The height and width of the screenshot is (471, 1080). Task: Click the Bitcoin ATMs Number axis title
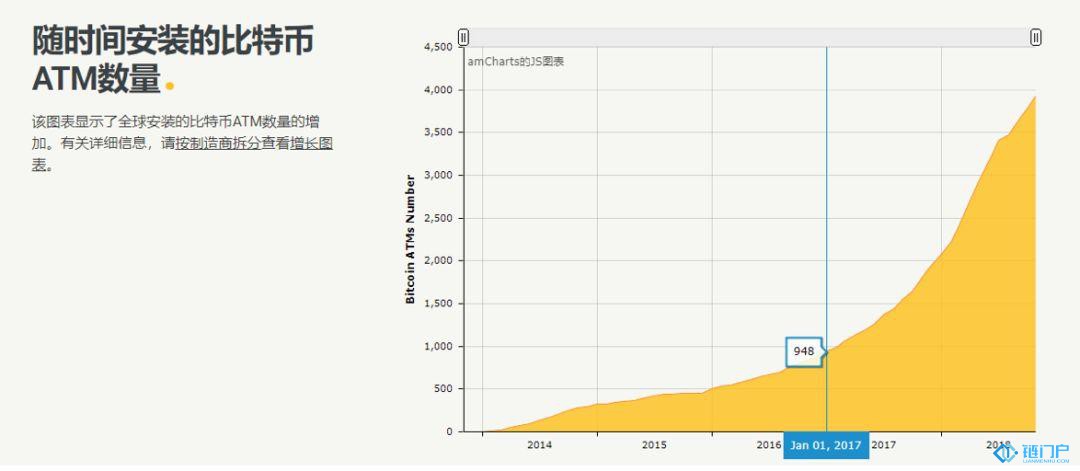click(x=410, y=239)
